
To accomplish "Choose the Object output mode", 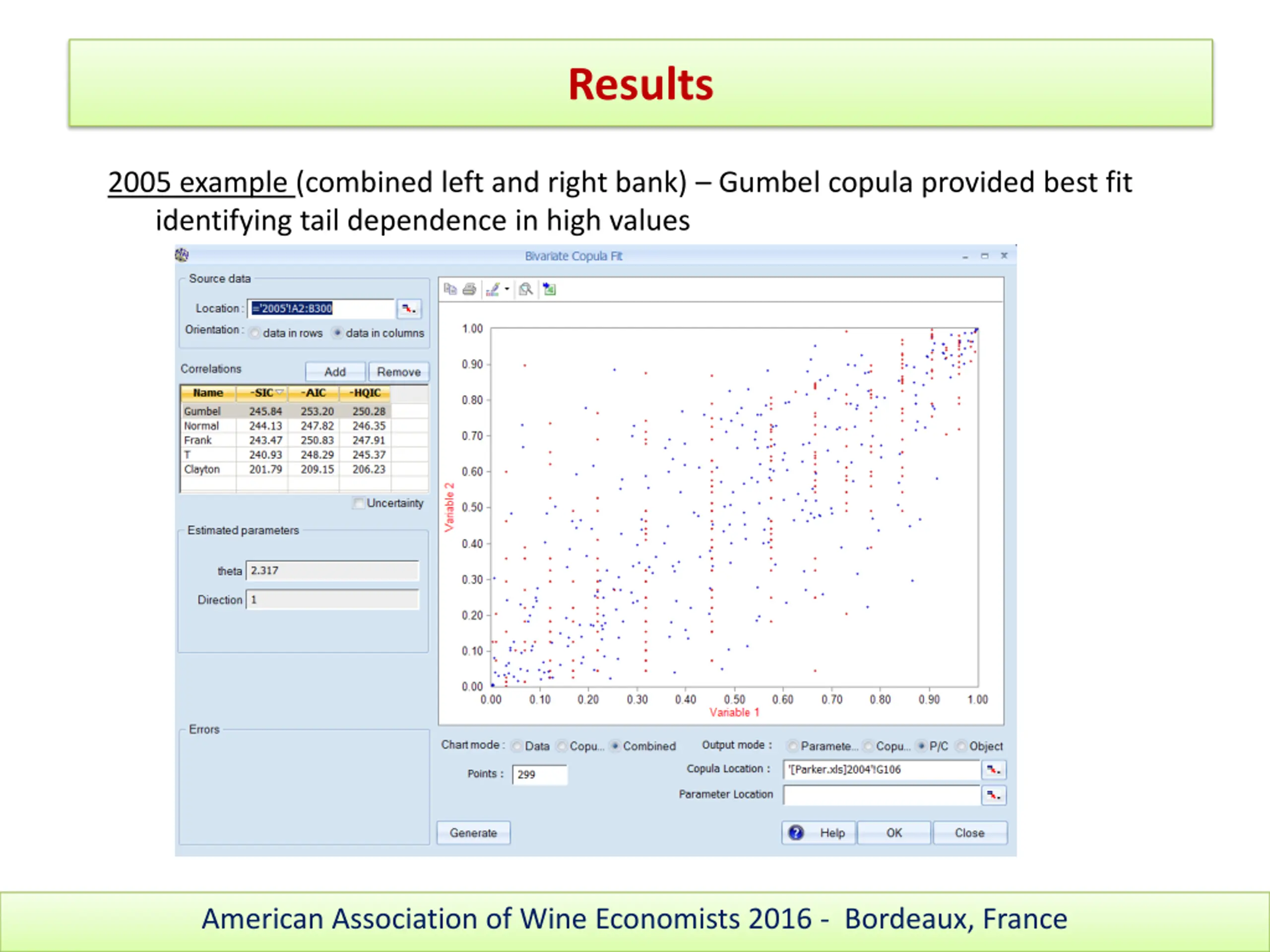I will tap(961, 746).
